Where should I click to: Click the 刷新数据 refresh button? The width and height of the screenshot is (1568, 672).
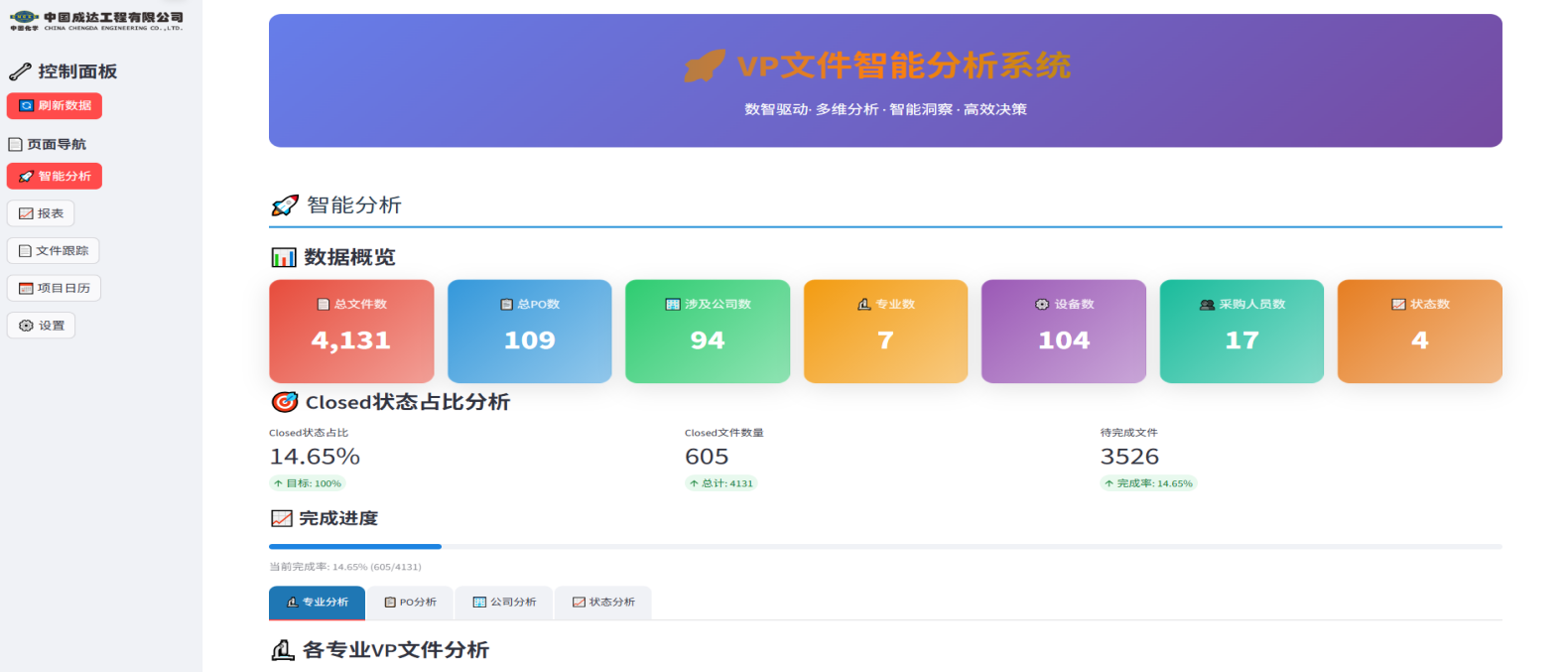point(55,105)
